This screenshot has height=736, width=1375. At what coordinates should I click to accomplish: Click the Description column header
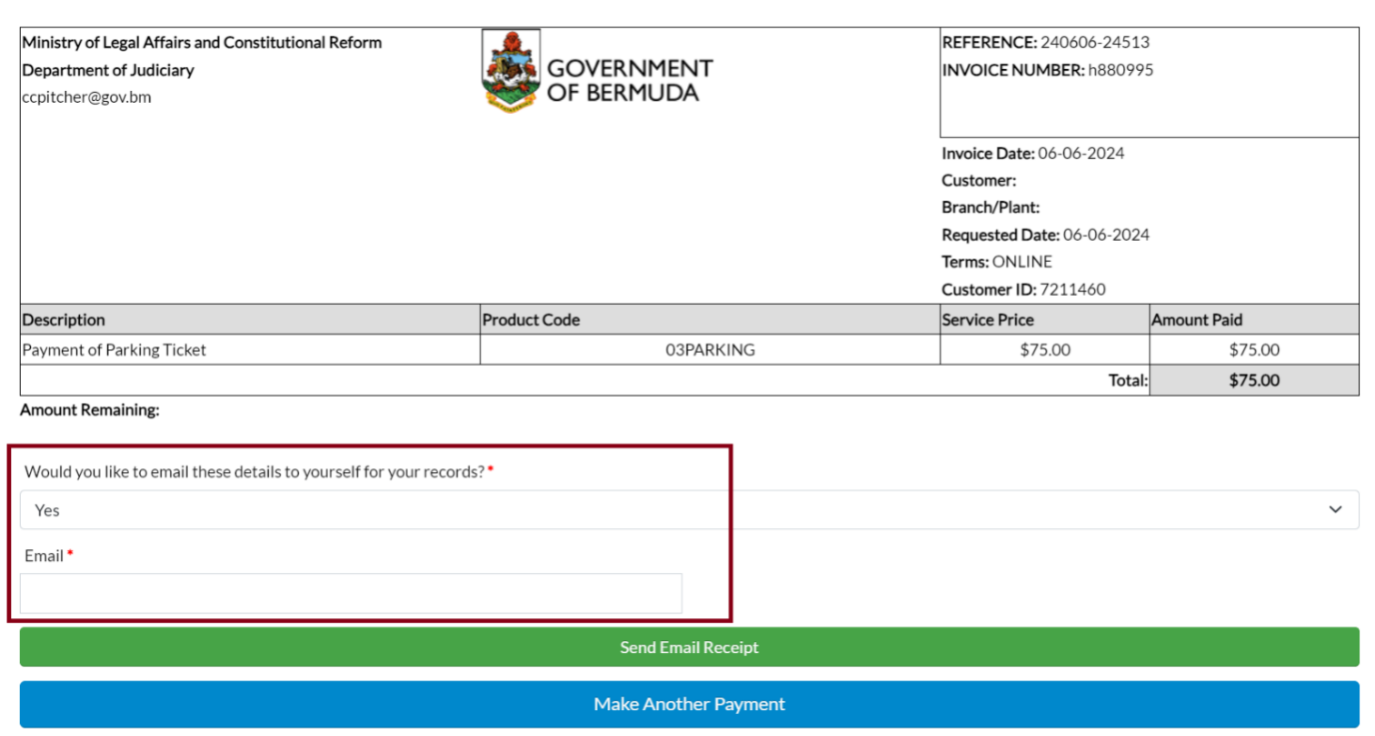tap(64, 320)
